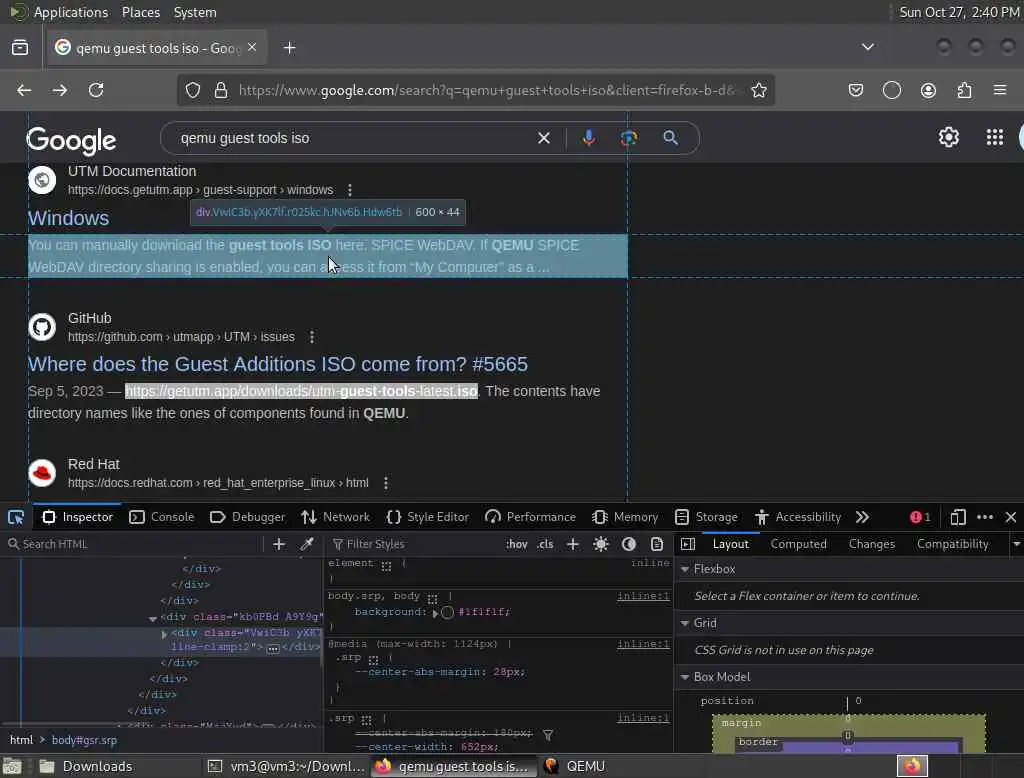Show site security padlock info

[x=221, y=90]
